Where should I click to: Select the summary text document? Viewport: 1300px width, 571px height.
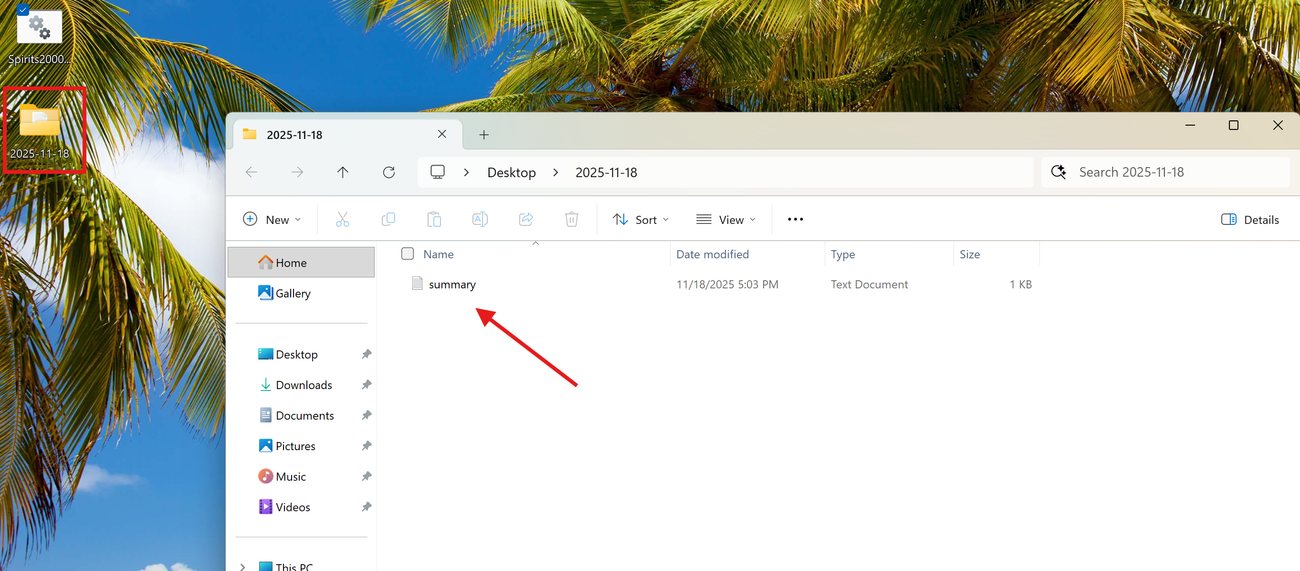coord(452,284)
